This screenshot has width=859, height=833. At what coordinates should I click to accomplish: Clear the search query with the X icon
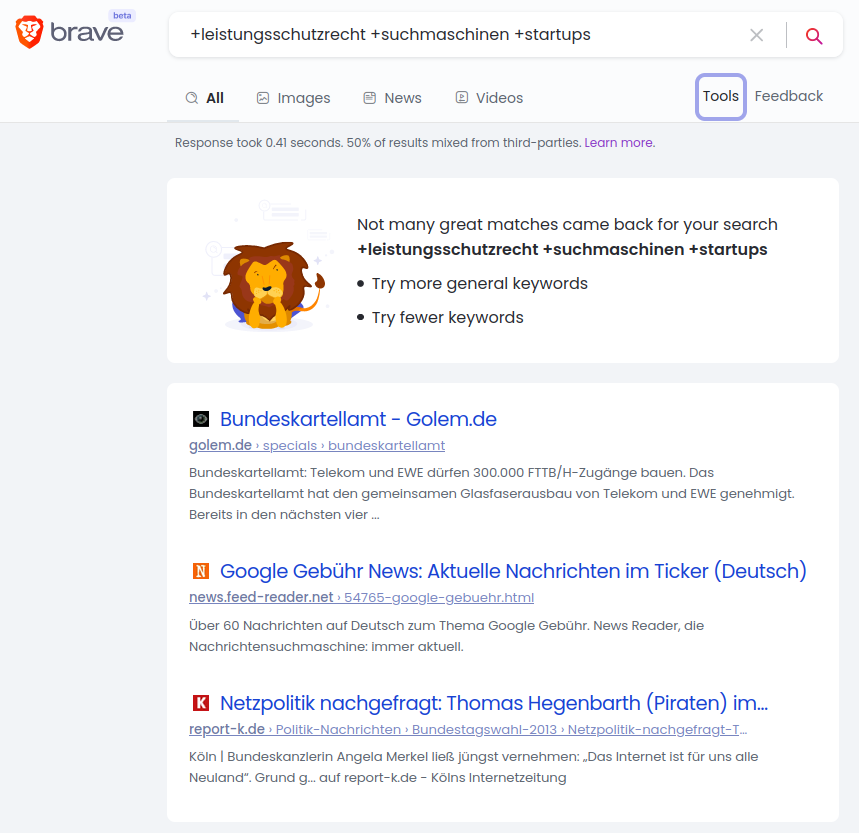click(757, 35)
